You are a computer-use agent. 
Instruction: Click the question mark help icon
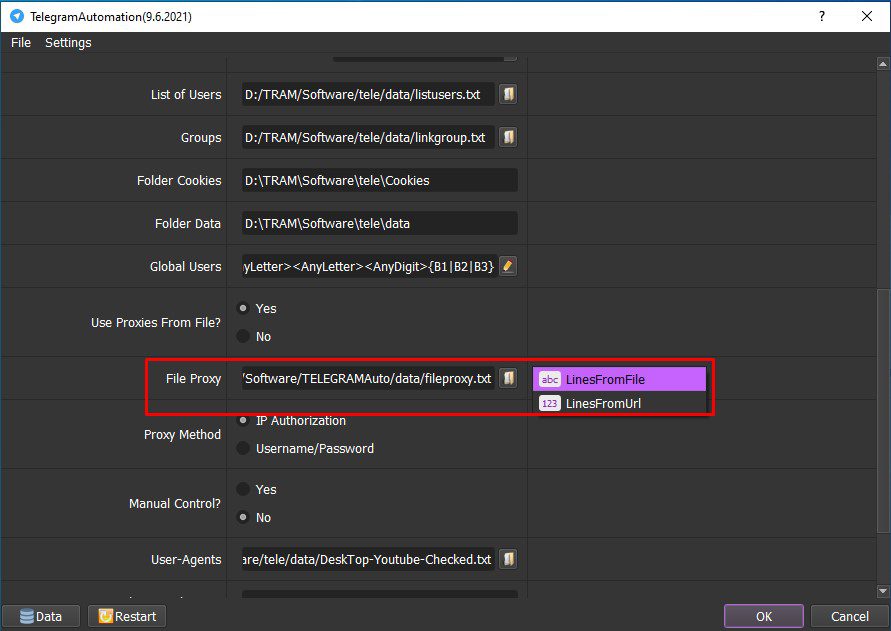[822, 16]
